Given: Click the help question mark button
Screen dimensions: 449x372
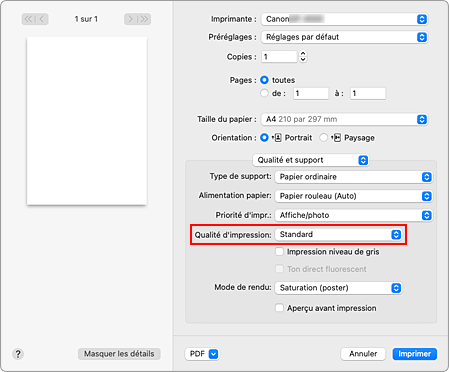Looking at the screenshot, I should click(x=18, y=354).
